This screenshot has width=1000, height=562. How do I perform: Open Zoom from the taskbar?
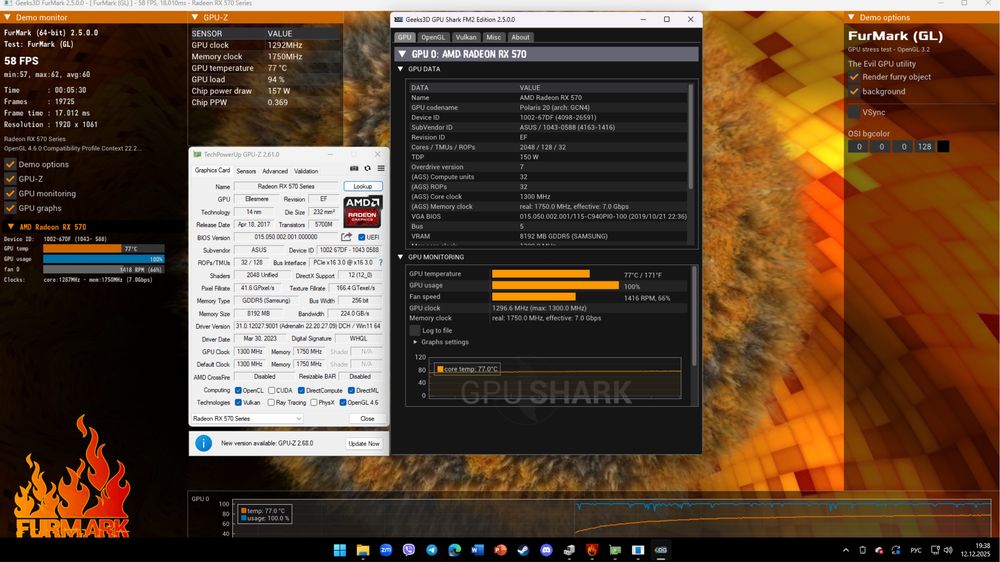(386, 550)
